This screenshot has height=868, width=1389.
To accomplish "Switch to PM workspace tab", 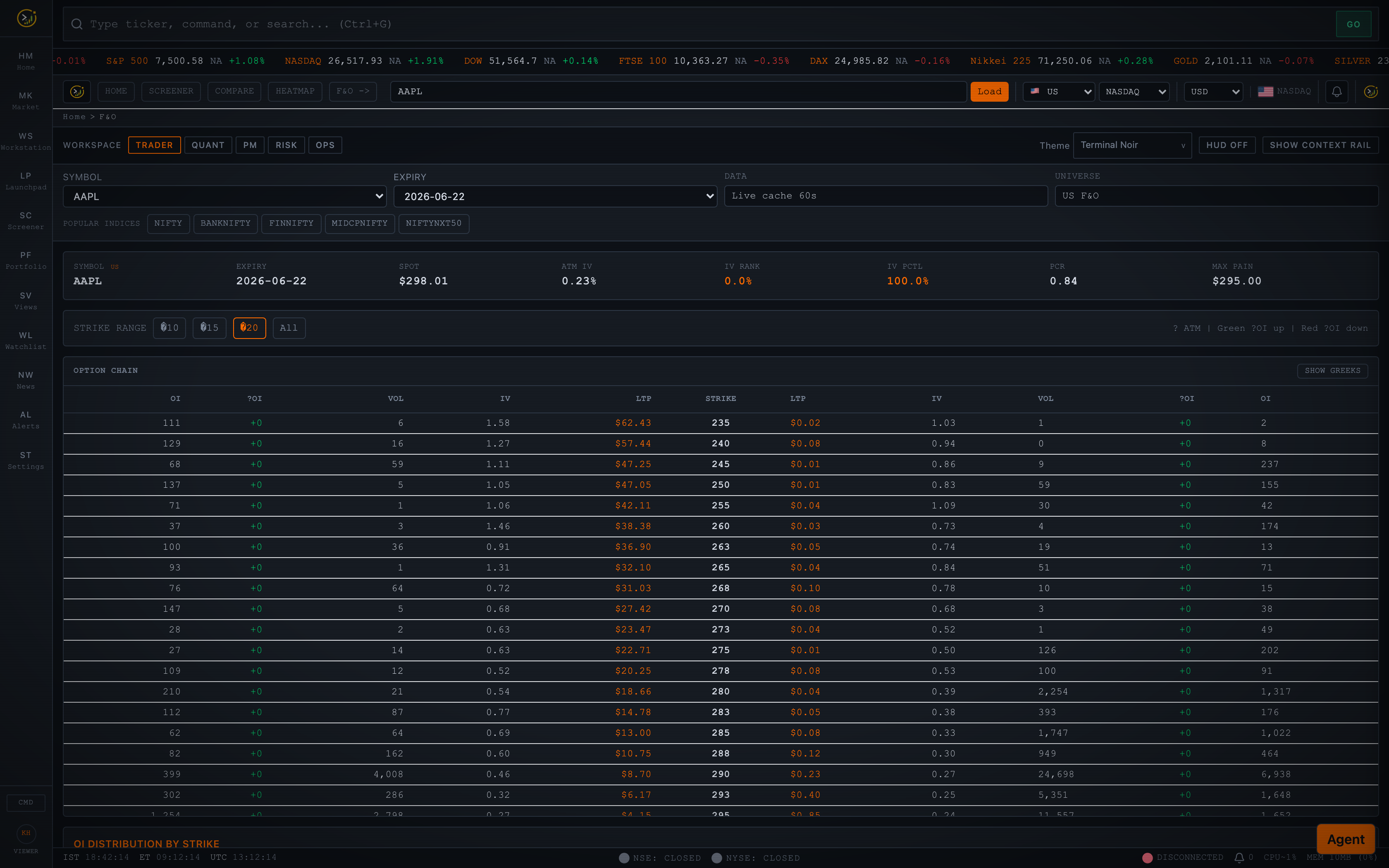I will [250, 145].
